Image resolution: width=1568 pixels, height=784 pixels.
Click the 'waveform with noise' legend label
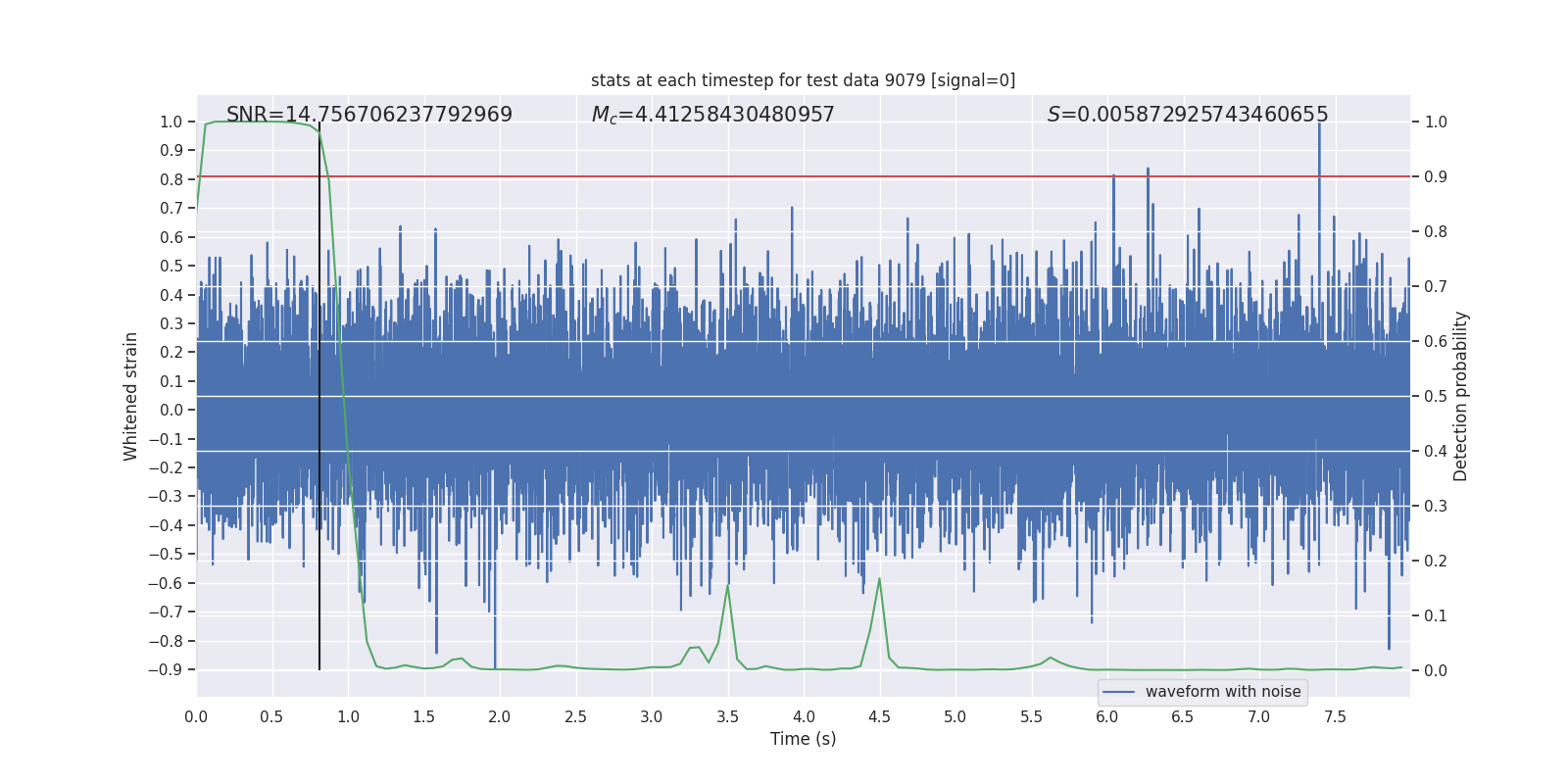click(x=1222, y=692)
